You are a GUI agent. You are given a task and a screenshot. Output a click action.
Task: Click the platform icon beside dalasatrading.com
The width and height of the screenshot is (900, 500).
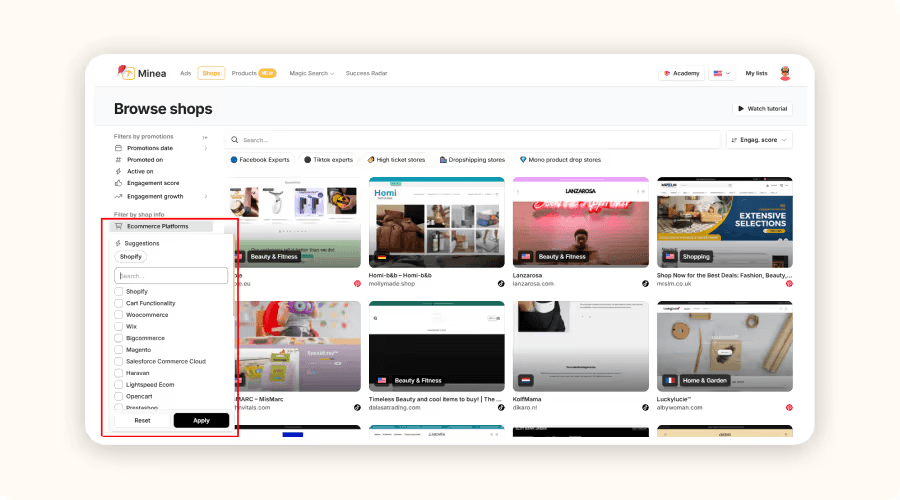pyautogui.click(x=501, y=408)
